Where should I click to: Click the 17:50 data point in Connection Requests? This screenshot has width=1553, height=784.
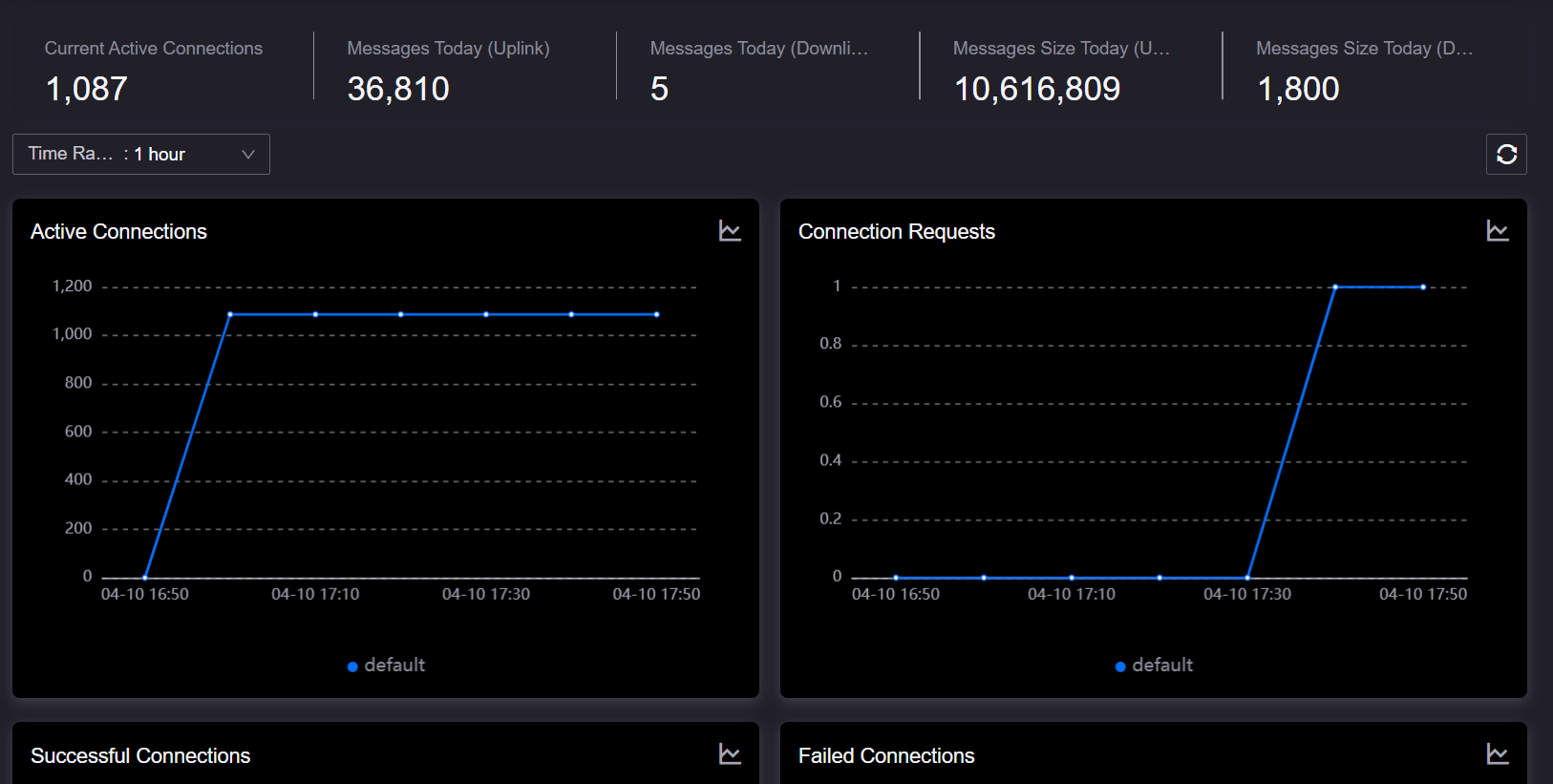tap(1423, 286)
